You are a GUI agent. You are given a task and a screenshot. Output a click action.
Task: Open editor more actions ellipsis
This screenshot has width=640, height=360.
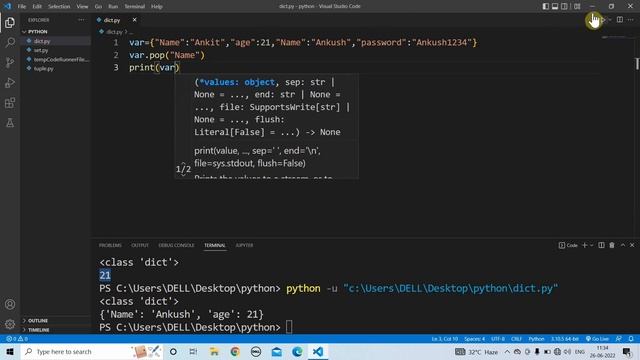(x=631, y=20)
